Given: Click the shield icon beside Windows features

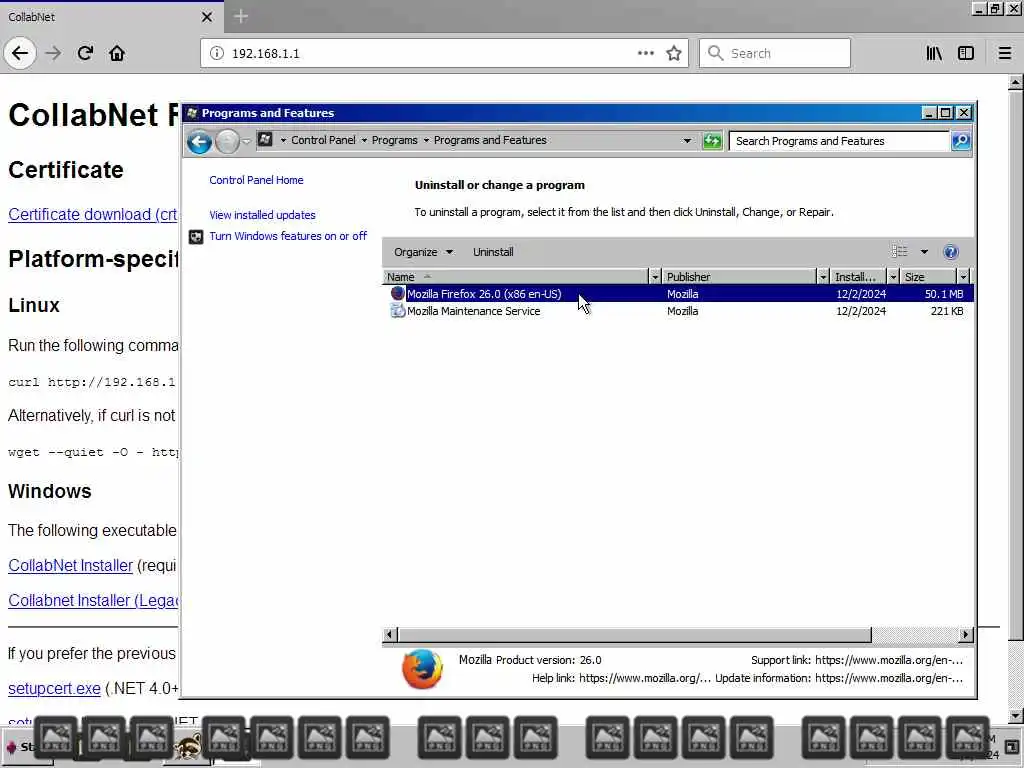Looking at the screenshot, I should pyautogui.click(x=196, y=236).
